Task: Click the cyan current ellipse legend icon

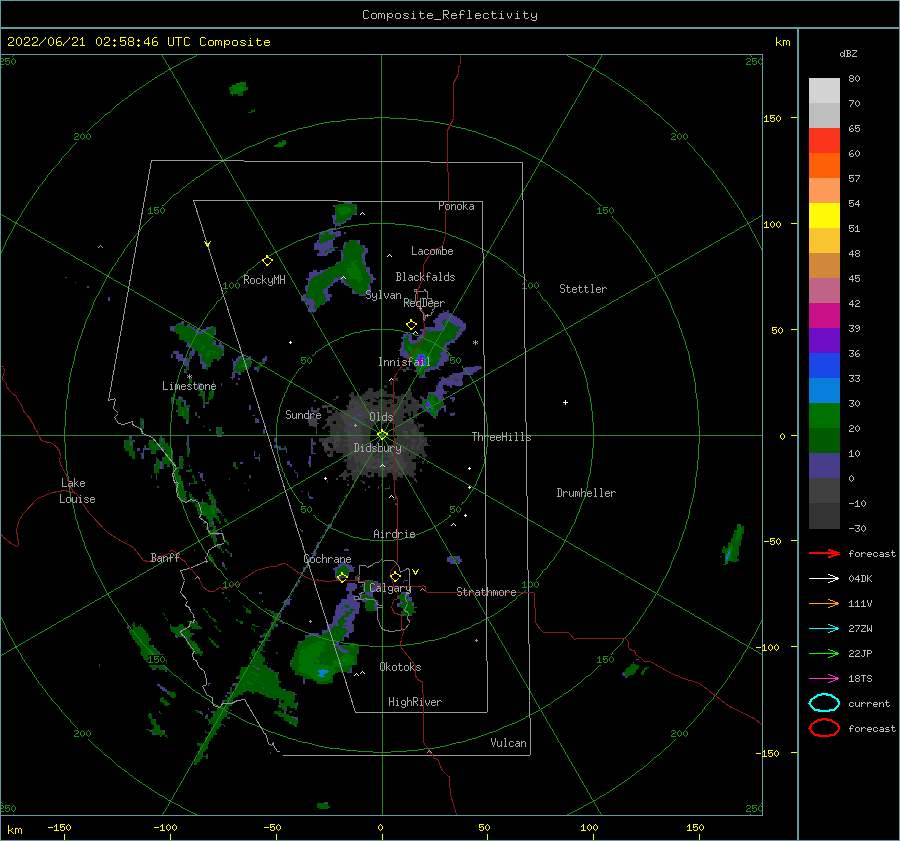Action: tap(824, 703)
